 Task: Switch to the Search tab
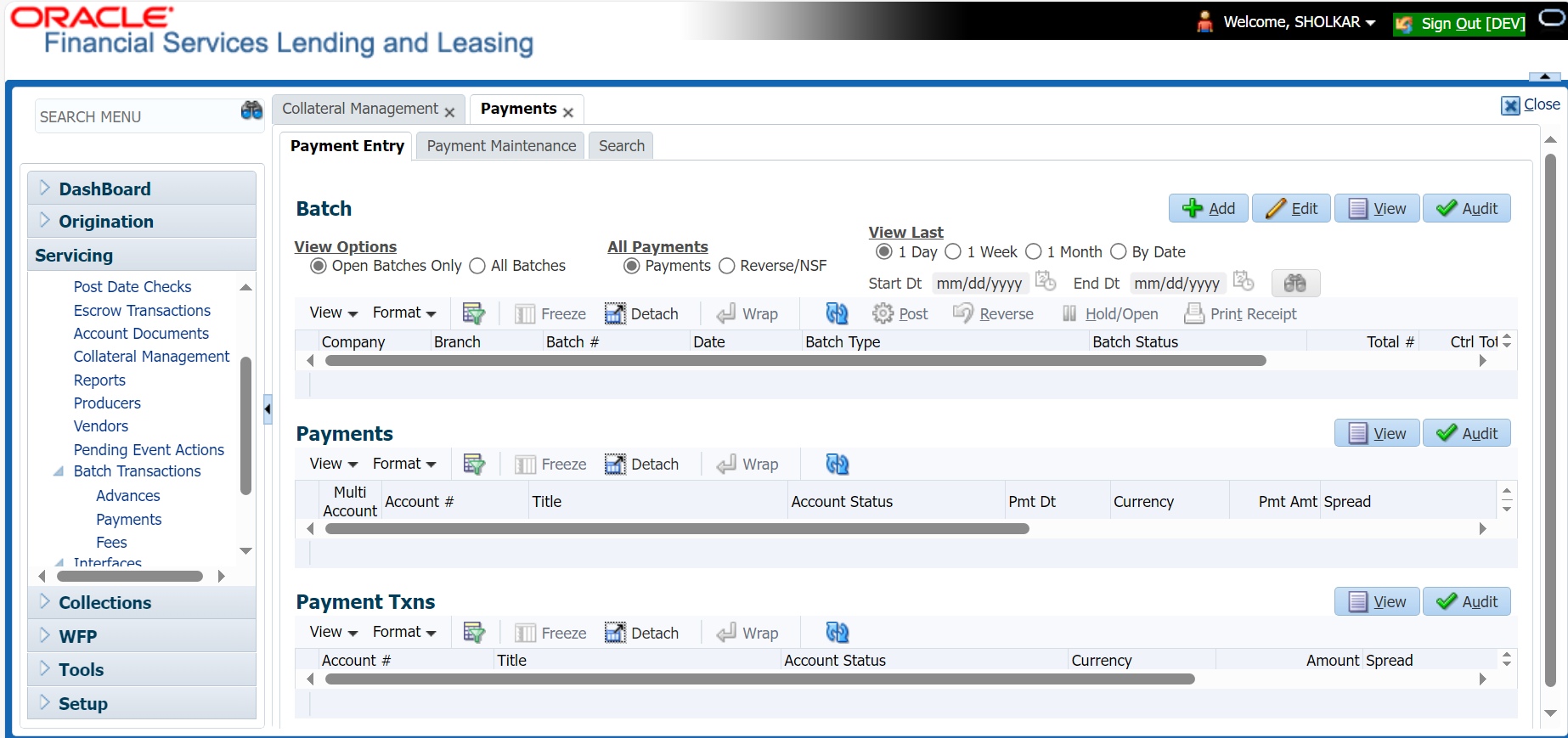point(622,146)
